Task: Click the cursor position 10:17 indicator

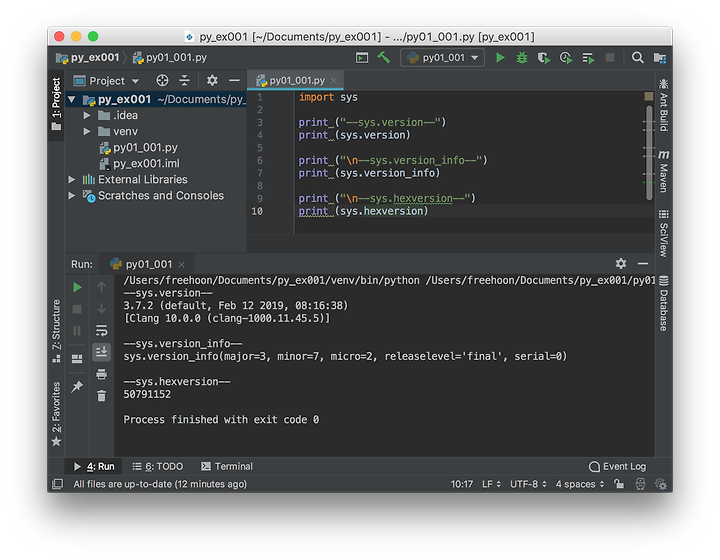Action: 461,484
